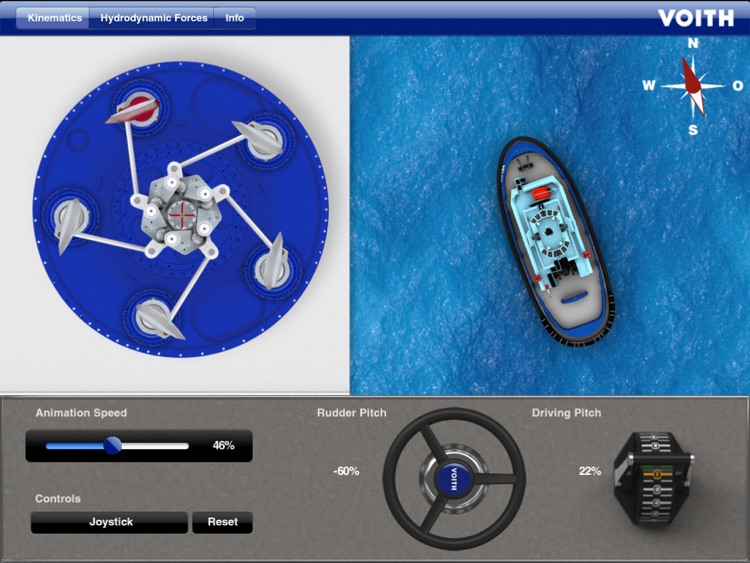Click the Controls label
This screenshot has width=750, height=563.
(58, 498)
